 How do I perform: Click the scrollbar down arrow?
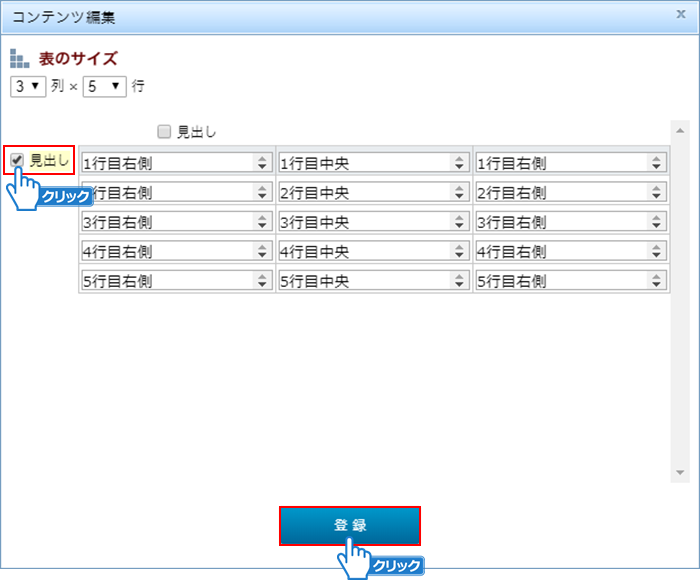(681, 471)
